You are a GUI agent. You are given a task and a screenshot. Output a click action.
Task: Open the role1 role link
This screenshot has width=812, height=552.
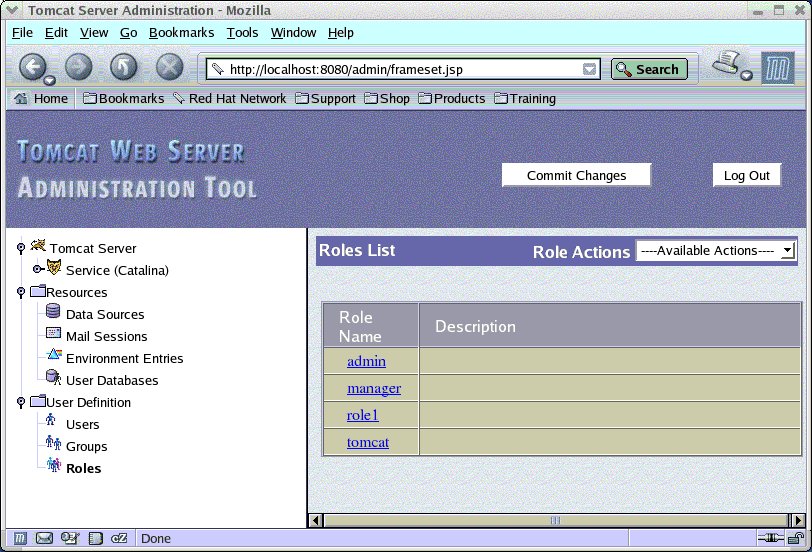[x=362, y=415]
